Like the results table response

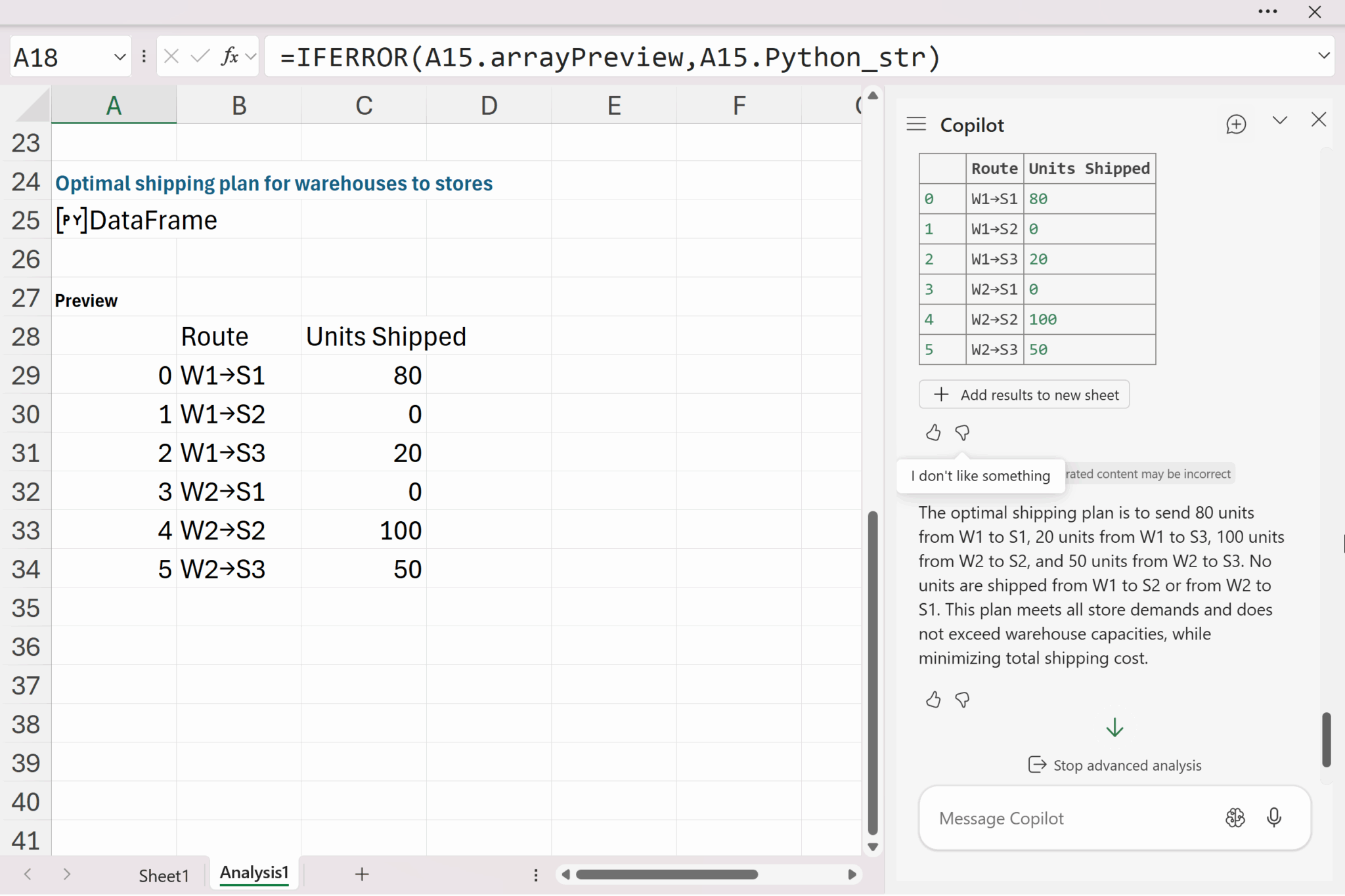click(933, 433)
